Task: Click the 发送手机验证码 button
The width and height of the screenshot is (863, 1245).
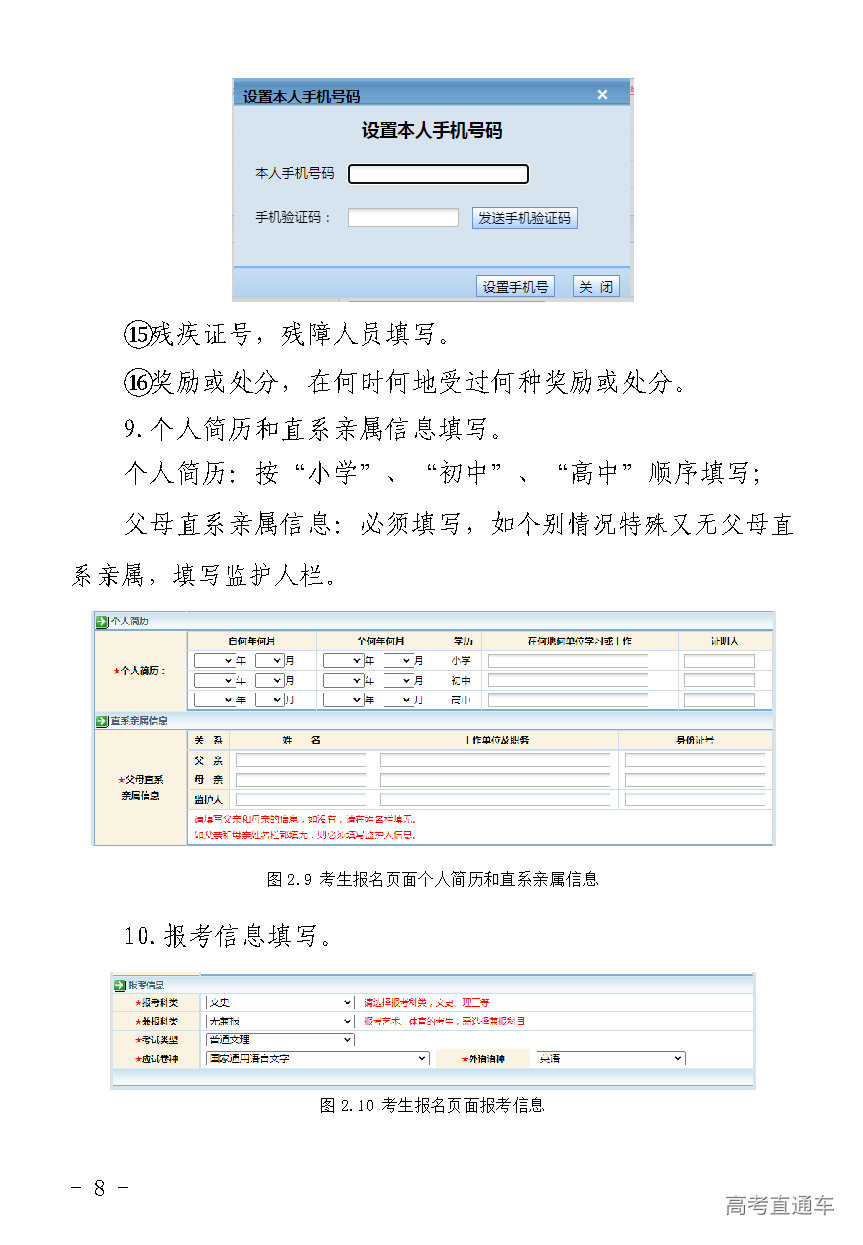Action: [524, 218]
